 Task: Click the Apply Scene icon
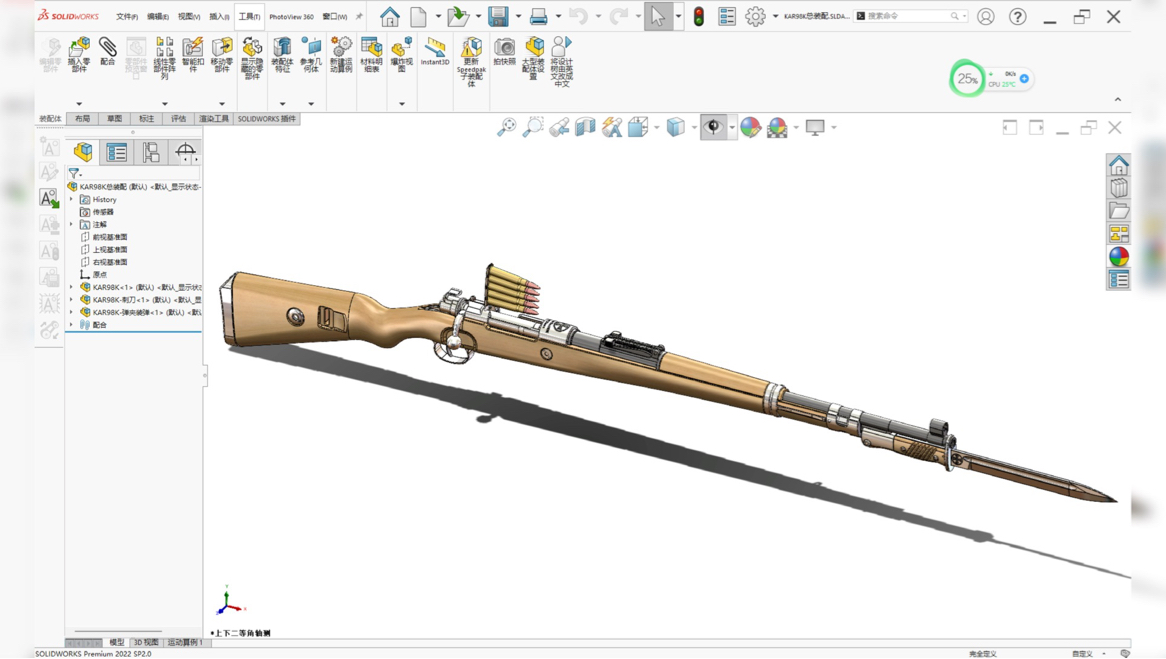(777, 127)
